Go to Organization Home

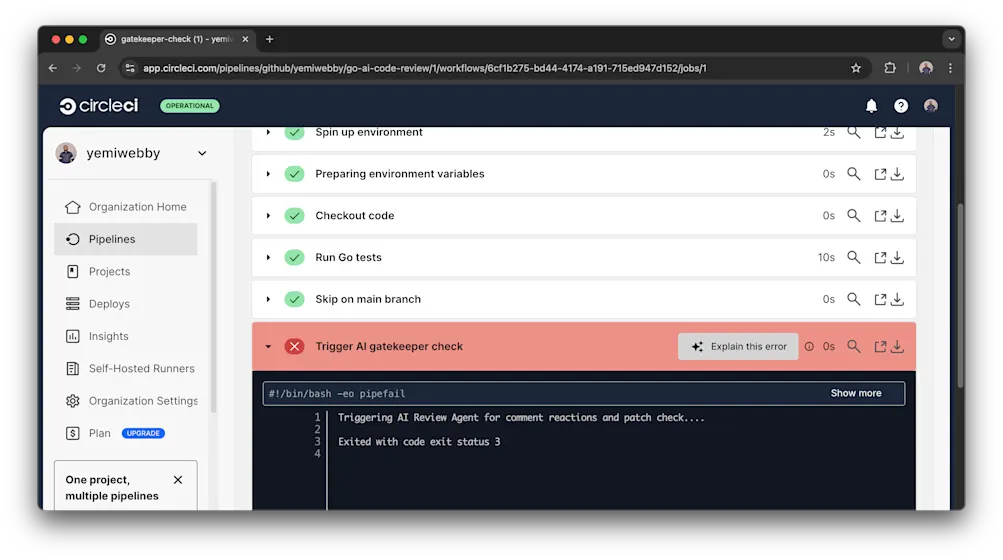coord(126,207)
